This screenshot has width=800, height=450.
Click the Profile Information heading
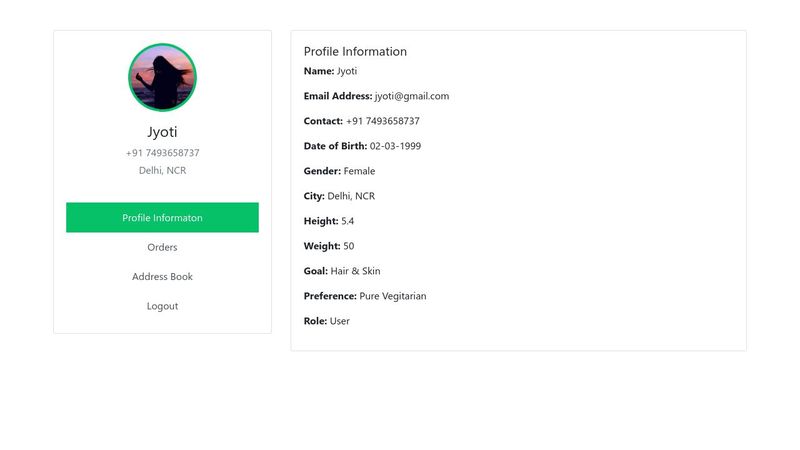(x=355, y=52)
